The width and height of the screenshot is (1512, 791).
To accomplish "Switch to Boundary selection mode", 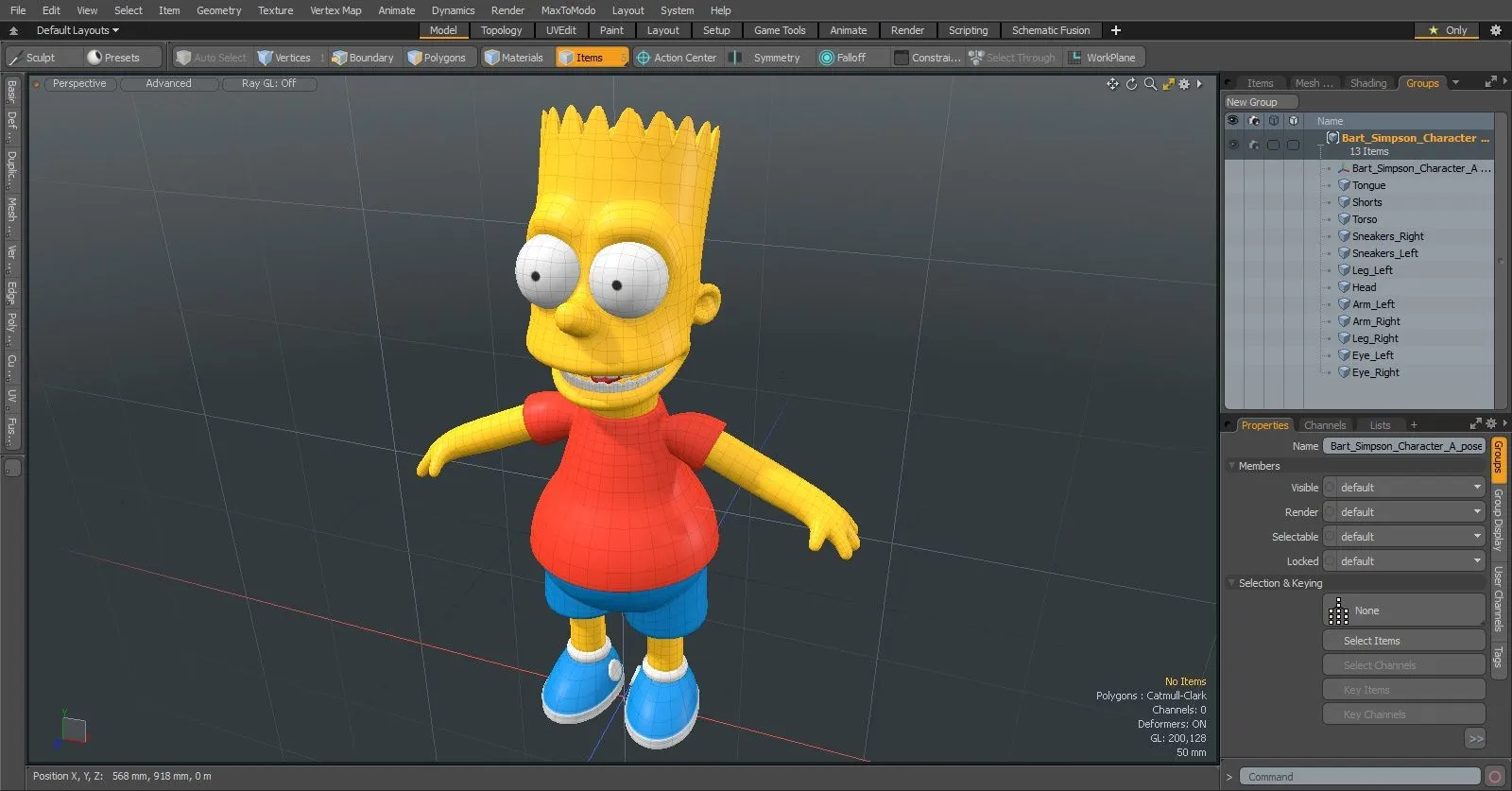I will tap(363, 58).
